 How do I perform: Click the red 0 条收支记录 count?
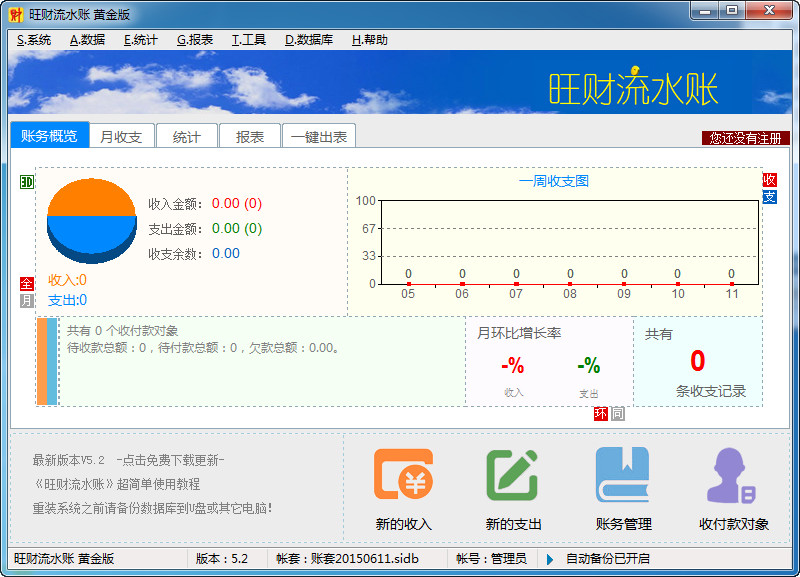697,361
